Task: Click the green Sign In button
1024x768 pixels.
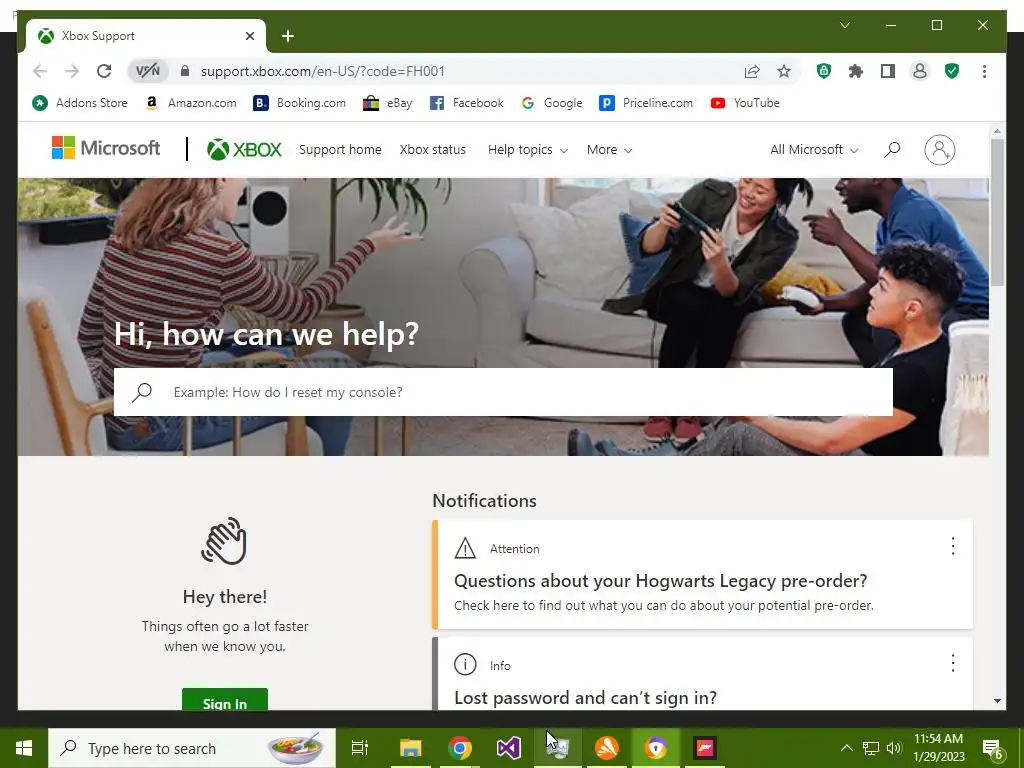Action: [x=225, y=699]
